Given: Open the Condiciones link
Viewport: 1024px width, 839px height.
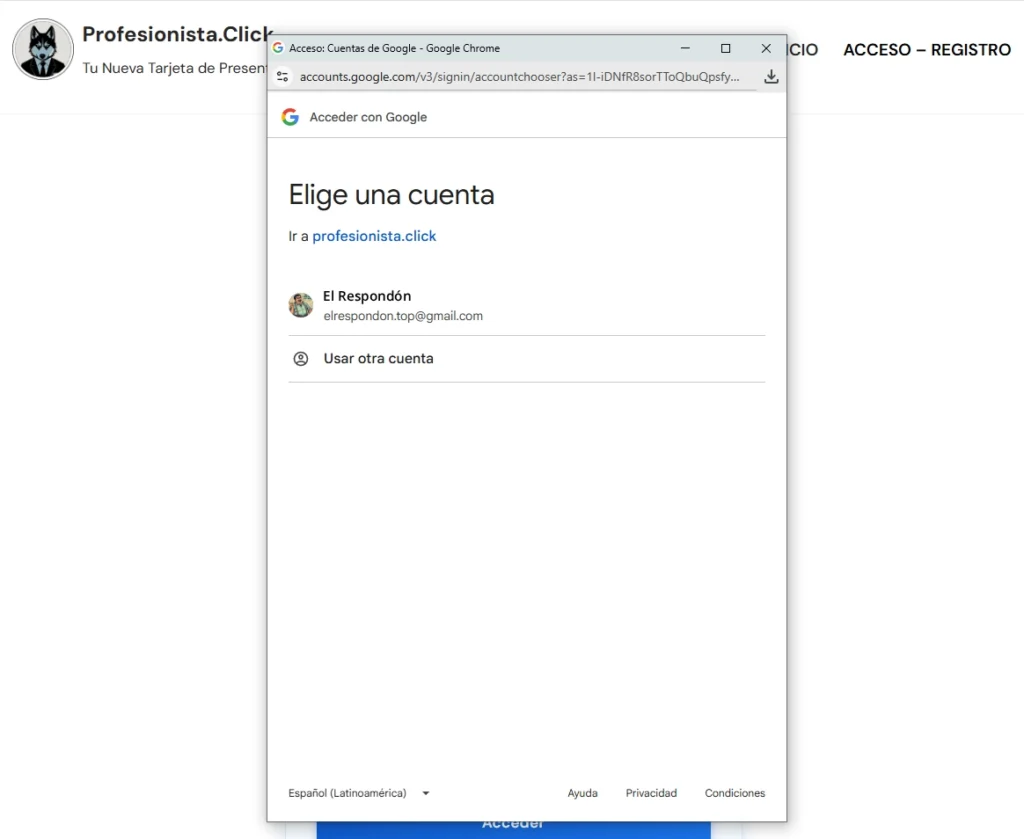Looking at the screenshot, I should (x=735, y=793).
